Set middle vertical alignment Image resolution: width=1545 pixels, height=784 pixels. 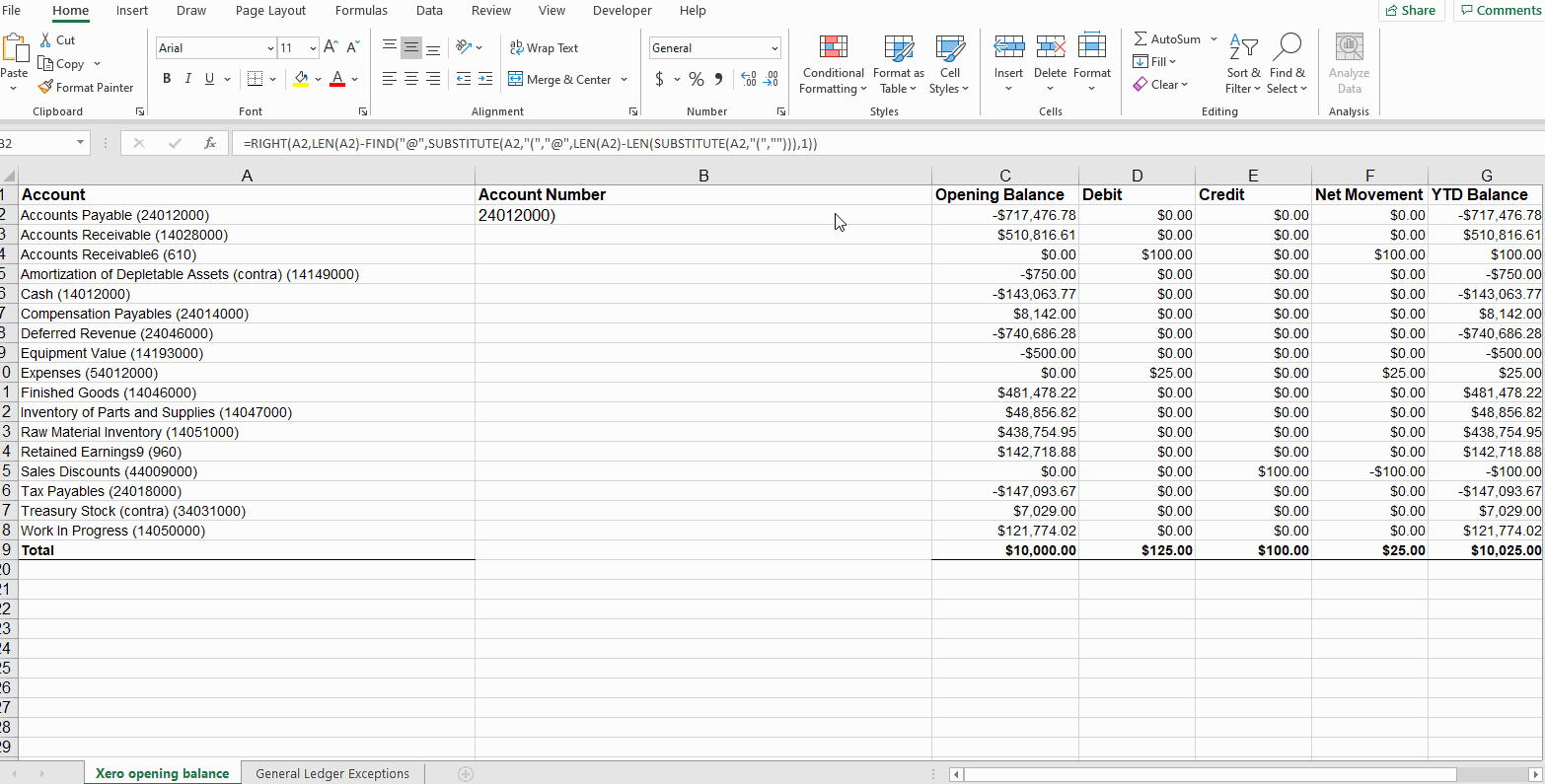(411, 47)
